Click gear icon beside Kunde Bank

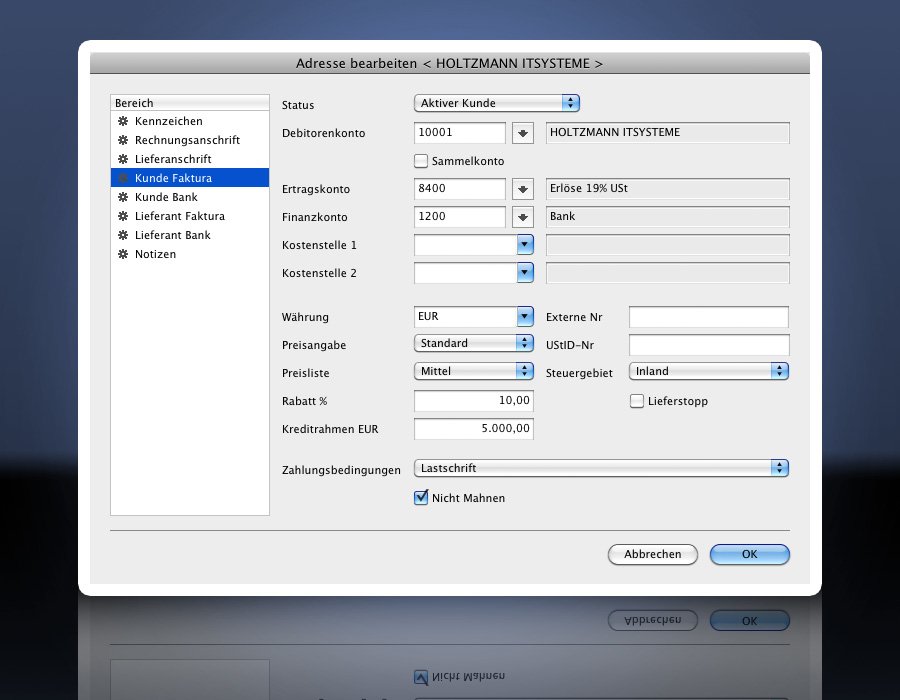(123, 197)
